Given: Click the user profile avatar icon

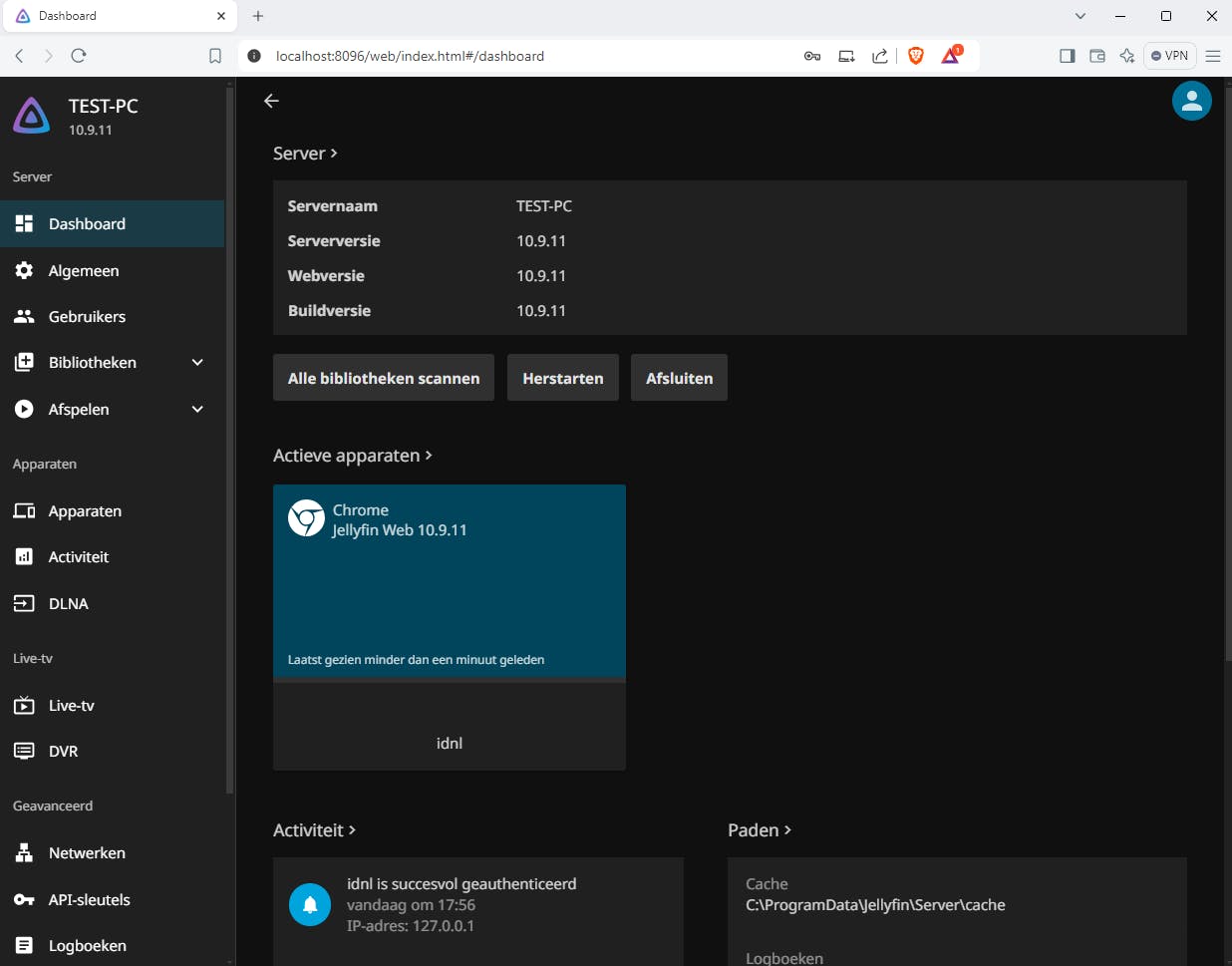Looking at the screenshot, I should (1191, 101).
